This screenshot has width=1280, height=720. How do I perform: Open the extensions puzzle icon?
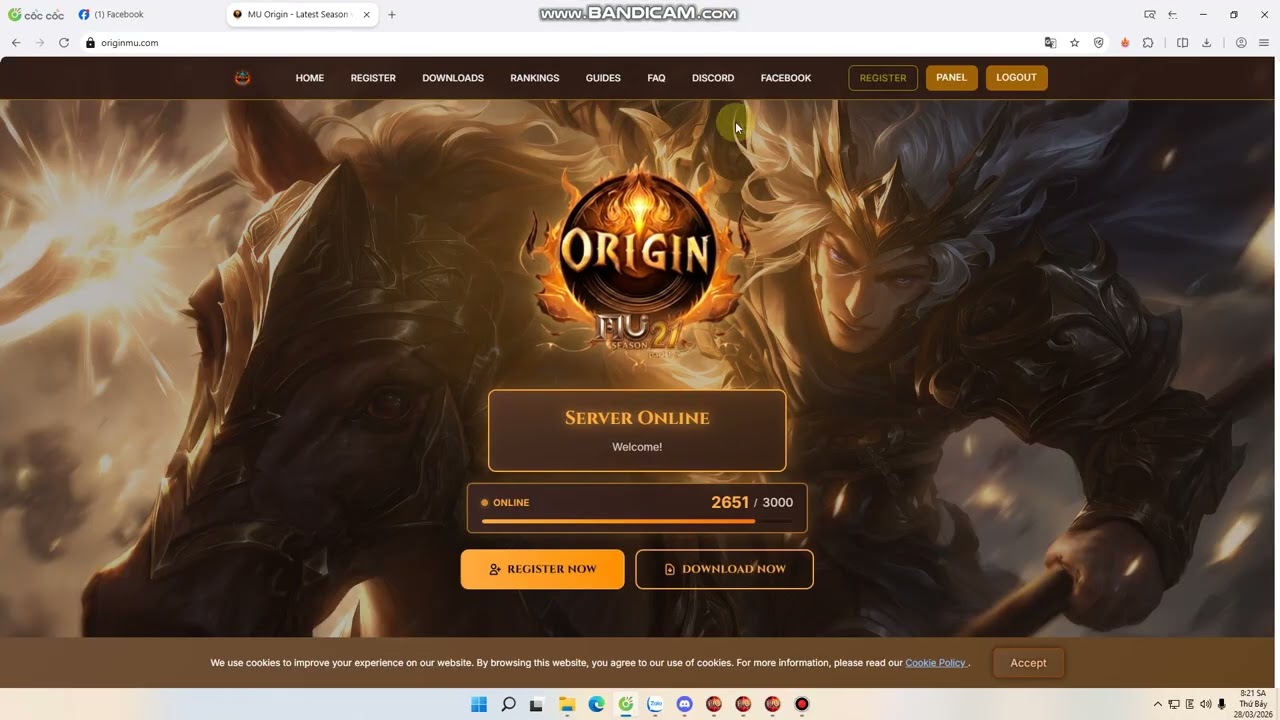(x=1148, y=43)
